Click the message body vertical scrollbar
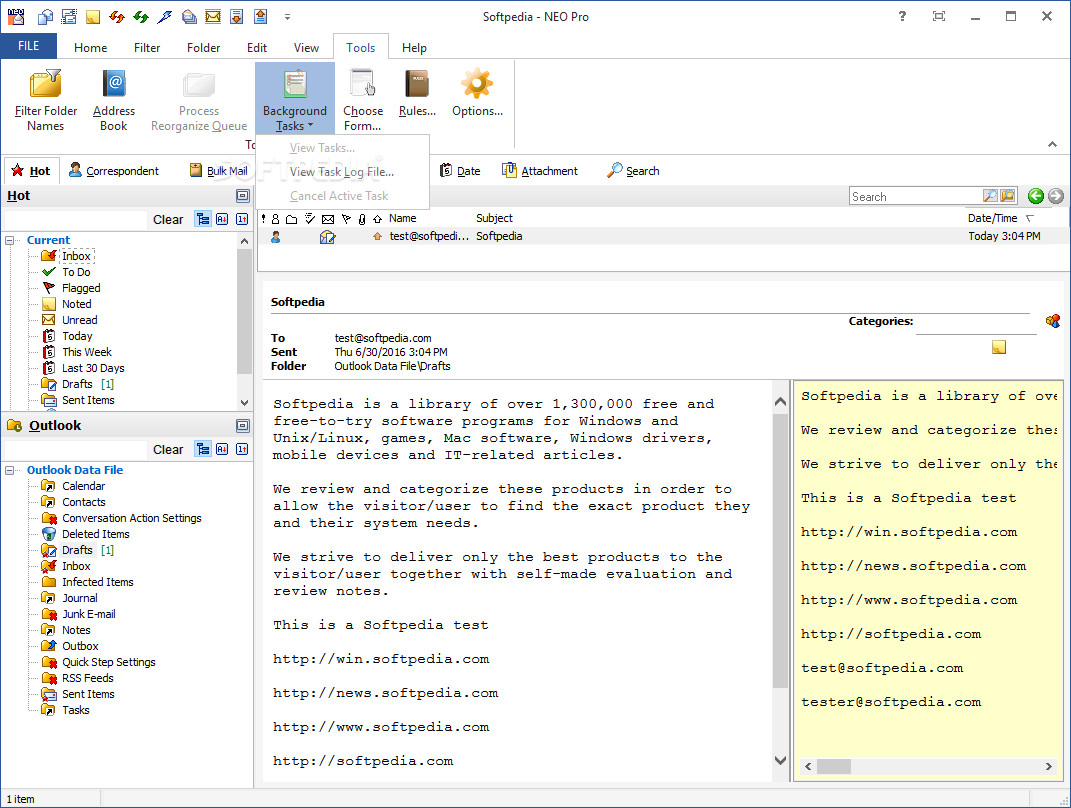The image size is (1071, 808). click(x=780, y=581)
